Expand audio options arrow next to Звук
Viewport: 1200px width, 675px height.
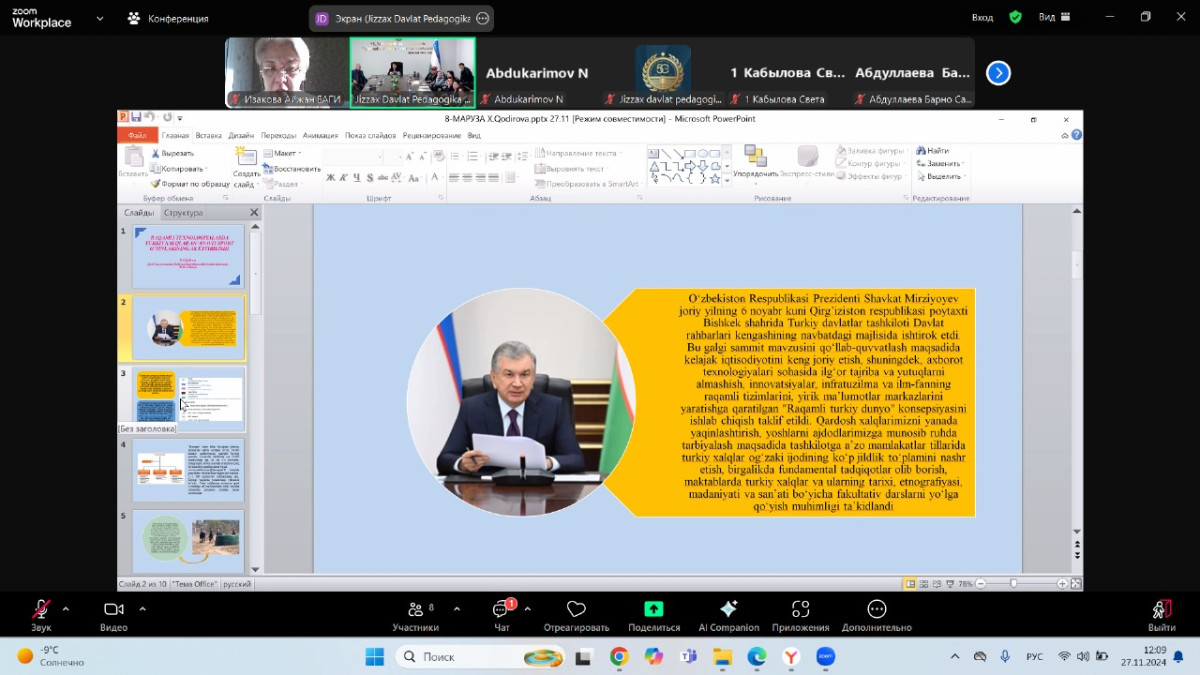pos(66,608)
